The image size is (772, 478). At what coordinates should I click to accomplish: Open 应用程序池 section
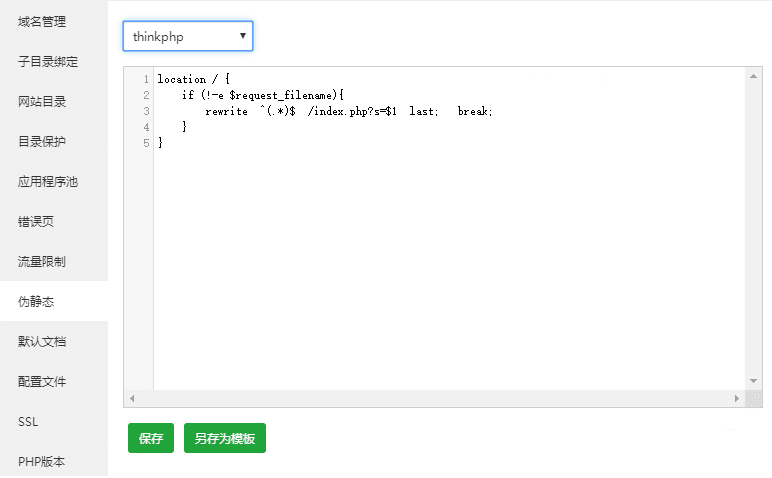pyautogui.click(x=48, y=181)
